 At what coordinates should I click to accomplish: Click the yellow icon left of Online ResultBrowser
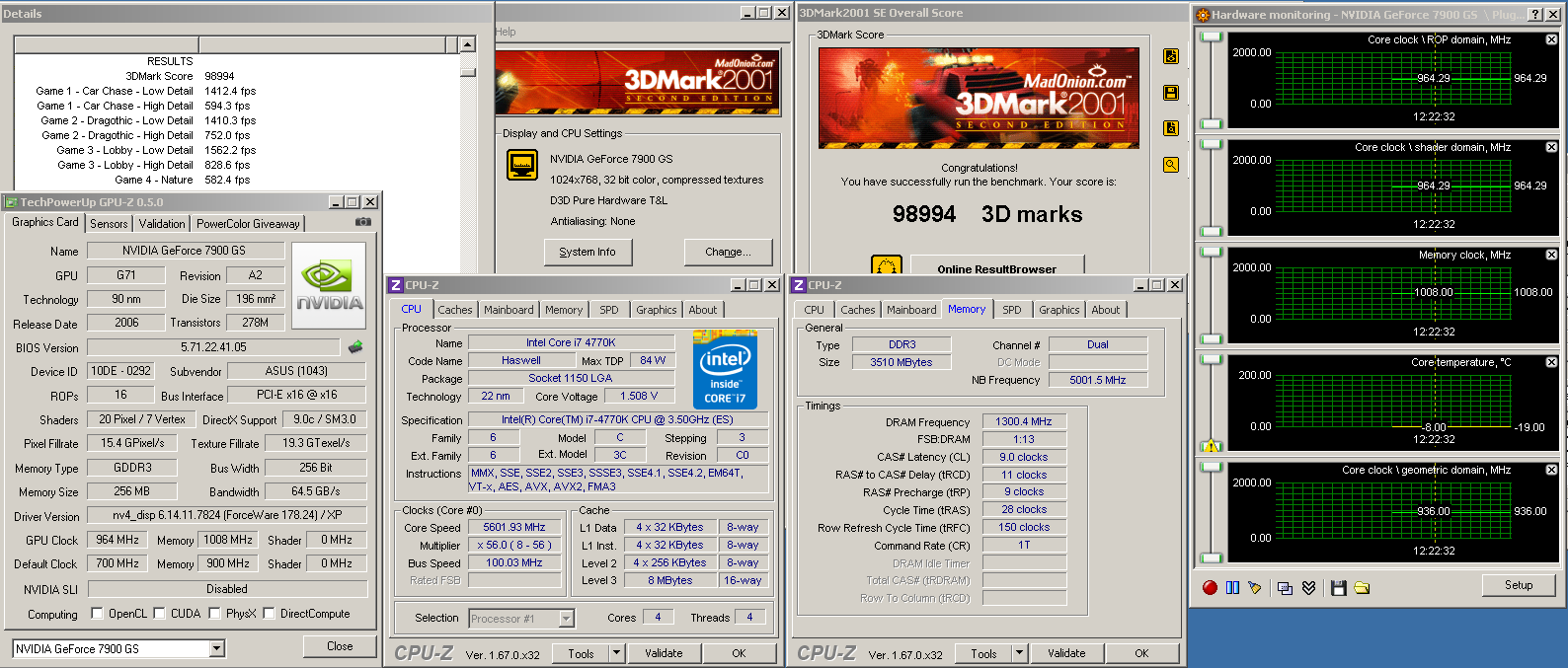(887, 265)
